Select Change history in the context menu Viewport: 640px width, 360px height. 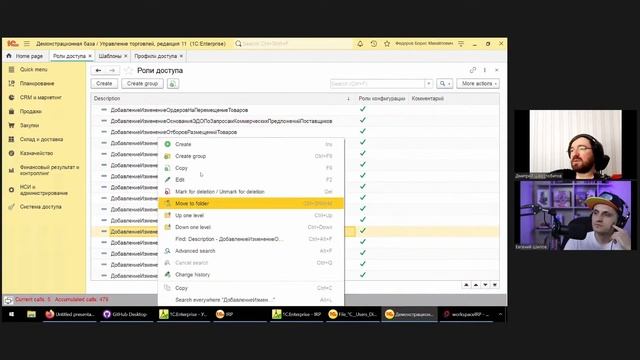[251, 275]
